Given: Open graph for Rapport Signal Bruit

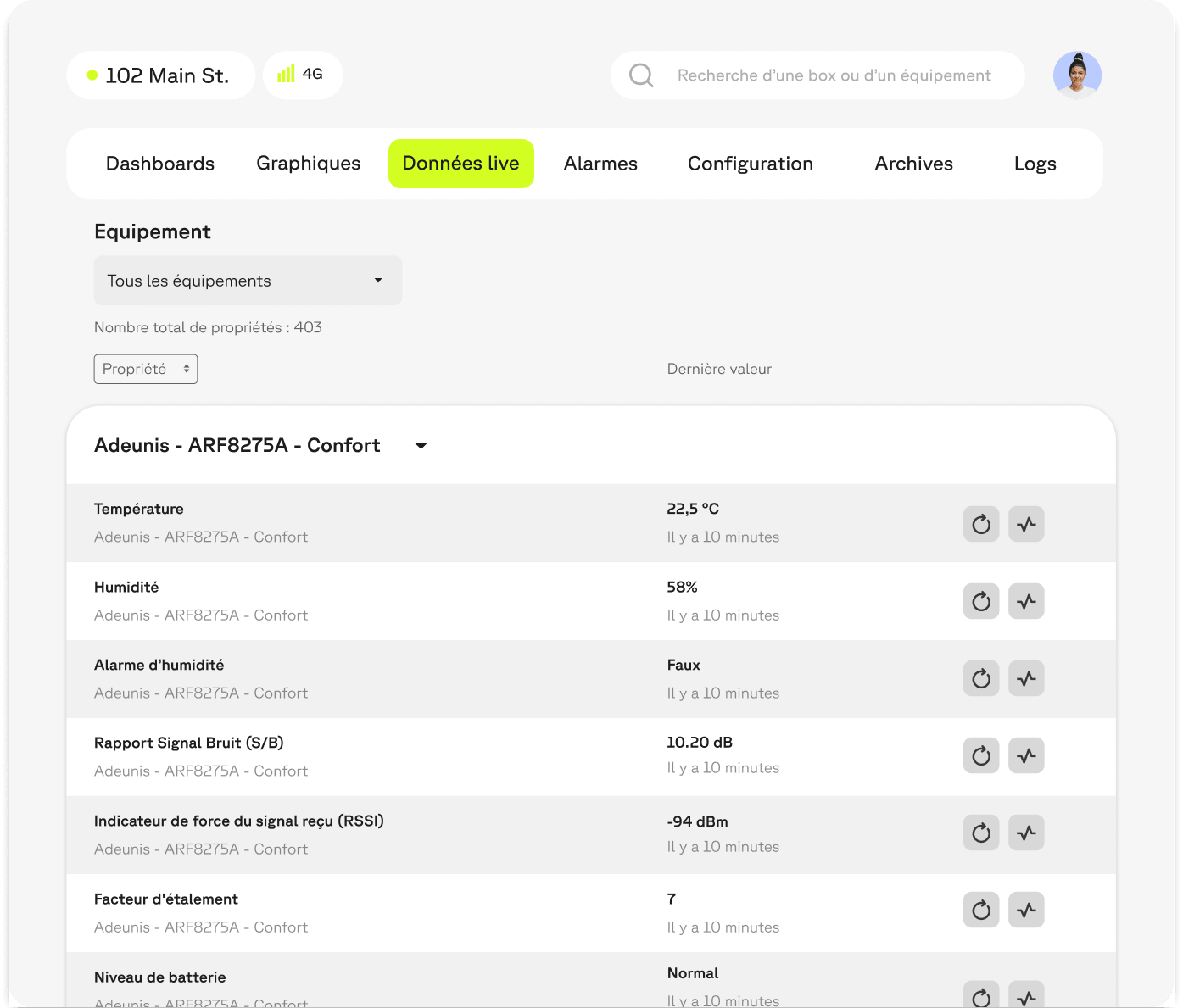Looking at the screenshot, I should tap(1026, 755).
